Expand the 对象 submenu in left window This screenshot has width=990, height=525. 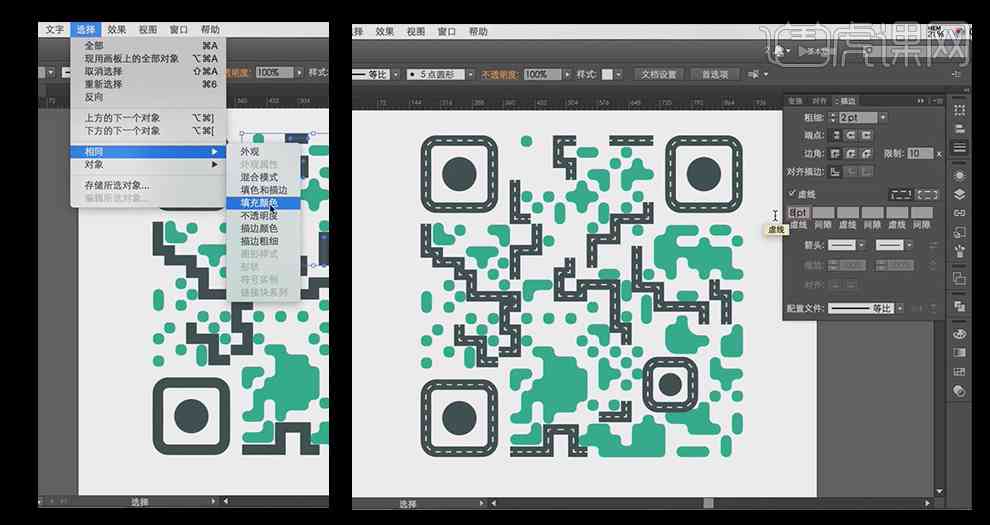pyautogui.click(x=148, y=164)
